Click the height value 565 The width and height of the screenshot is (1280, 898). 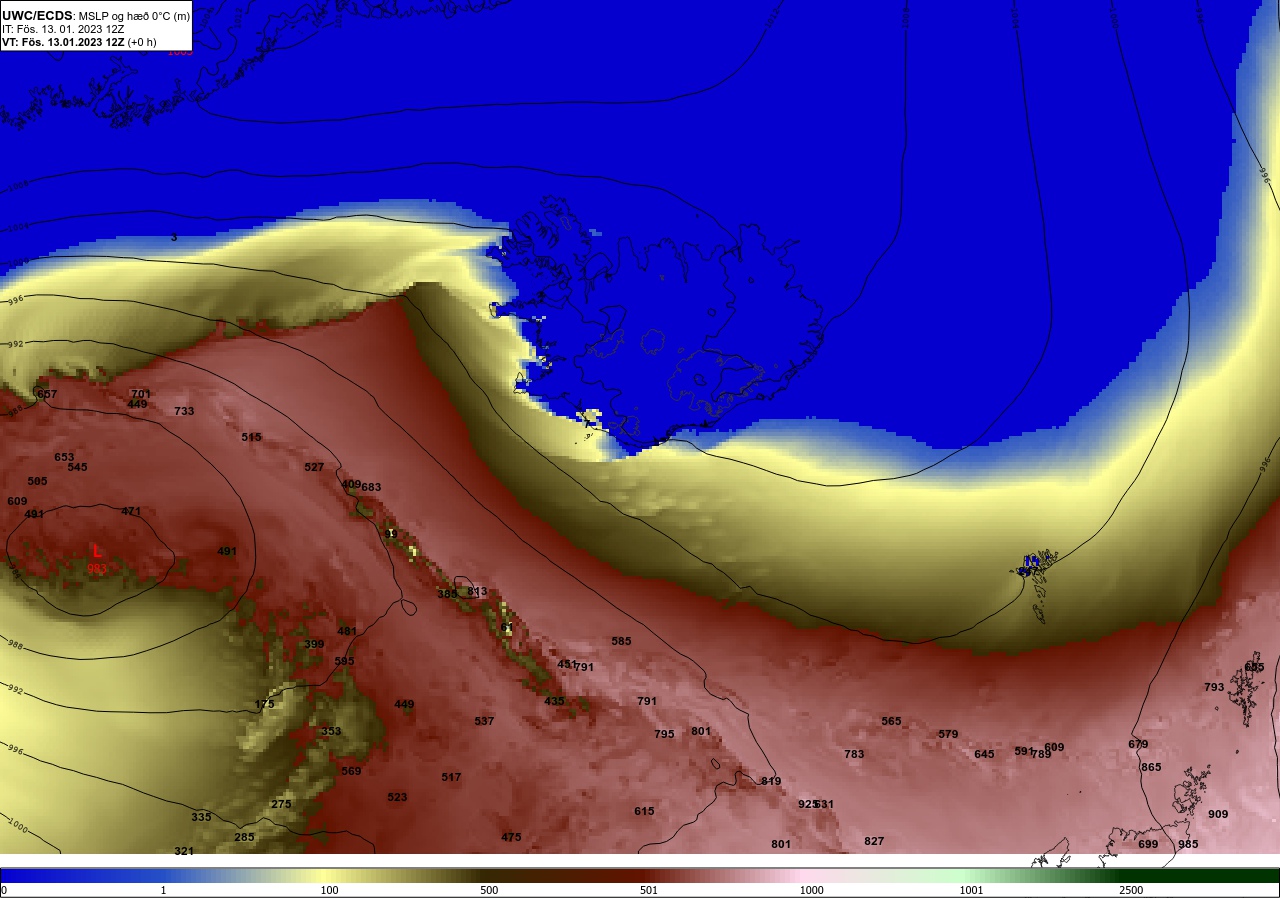[891, 721]
